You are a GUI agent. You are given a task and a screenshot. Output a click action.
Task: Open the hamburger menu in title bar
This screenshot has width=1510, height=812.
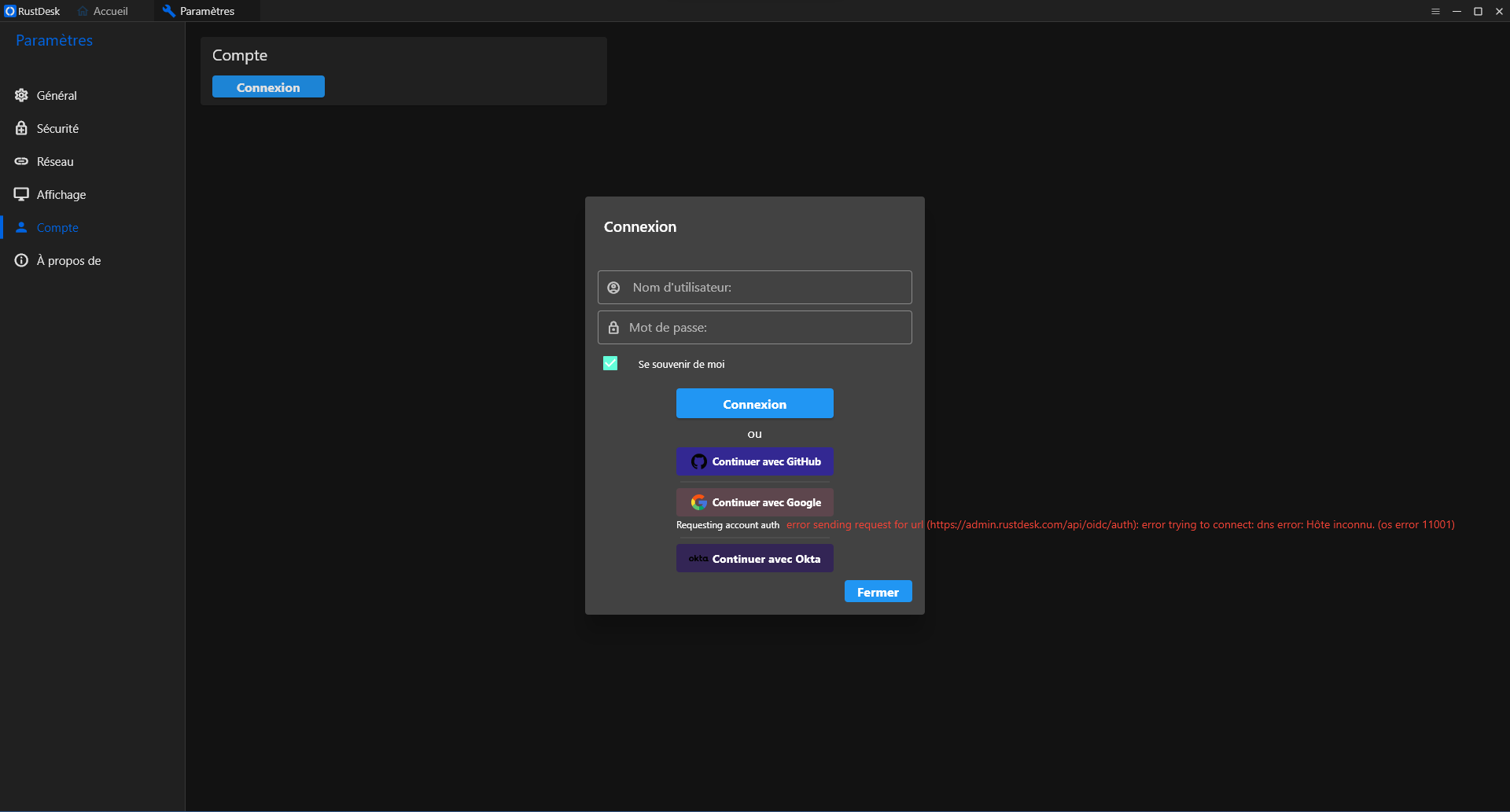coord(1435,11)
